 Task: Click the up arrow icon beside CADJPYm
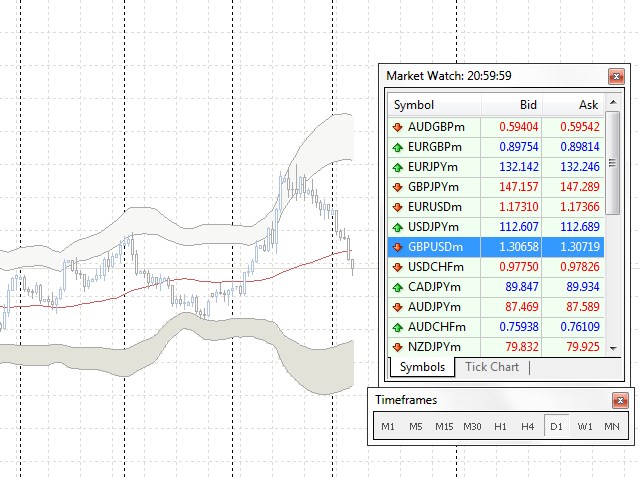pyautogui.click(x=397, y=287)
